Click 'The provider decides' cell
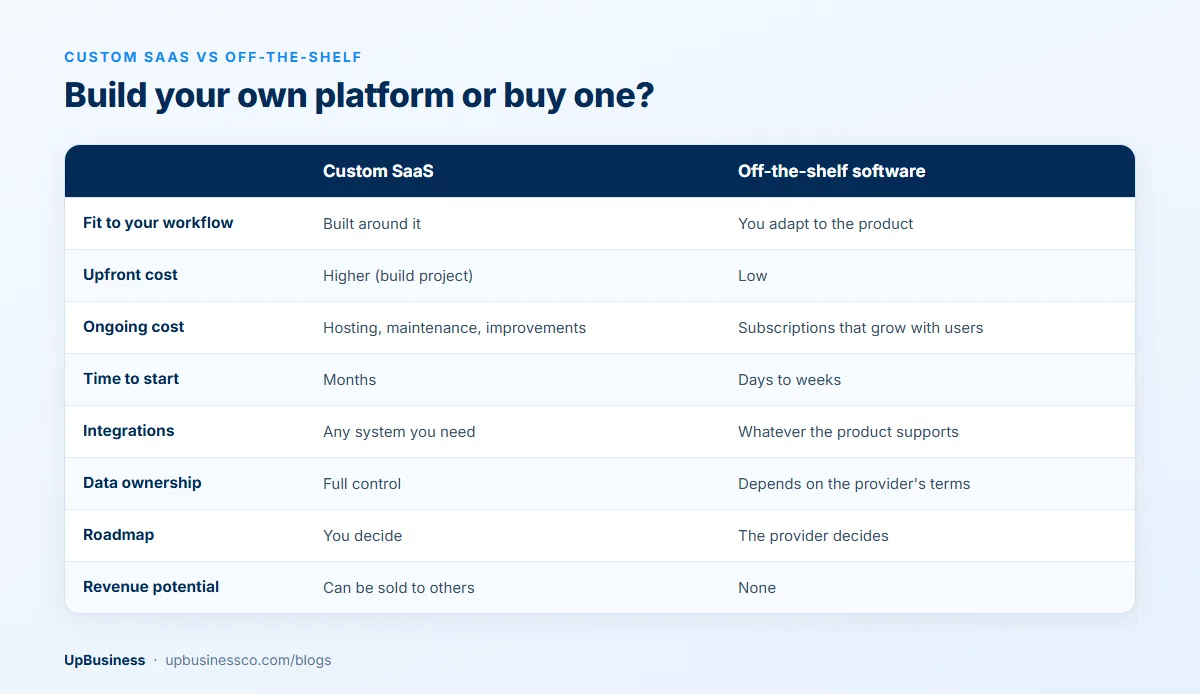 tap(813, 536)
